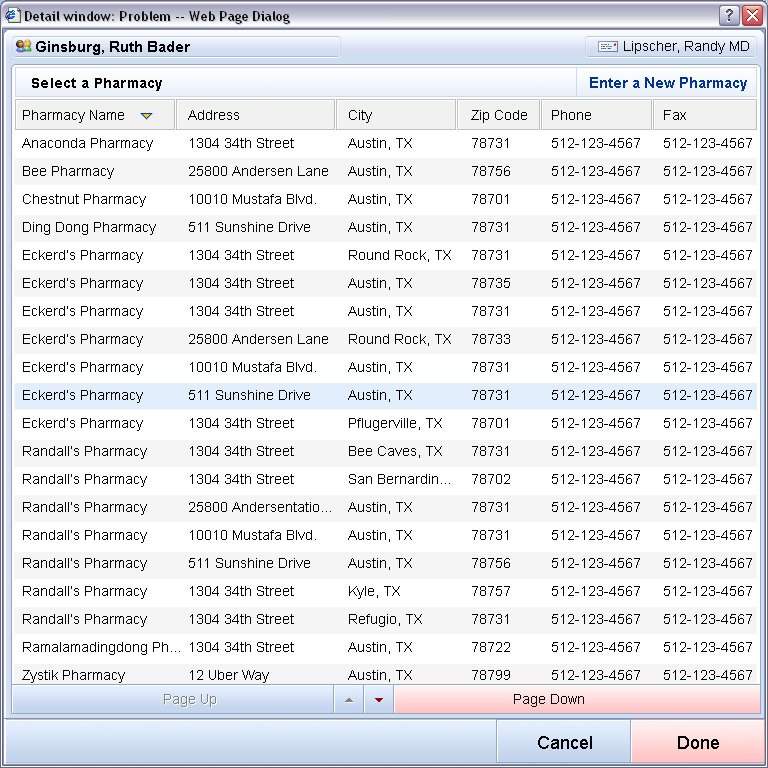Click zip code 78702
768x768 pixels.
coord(491,479)
